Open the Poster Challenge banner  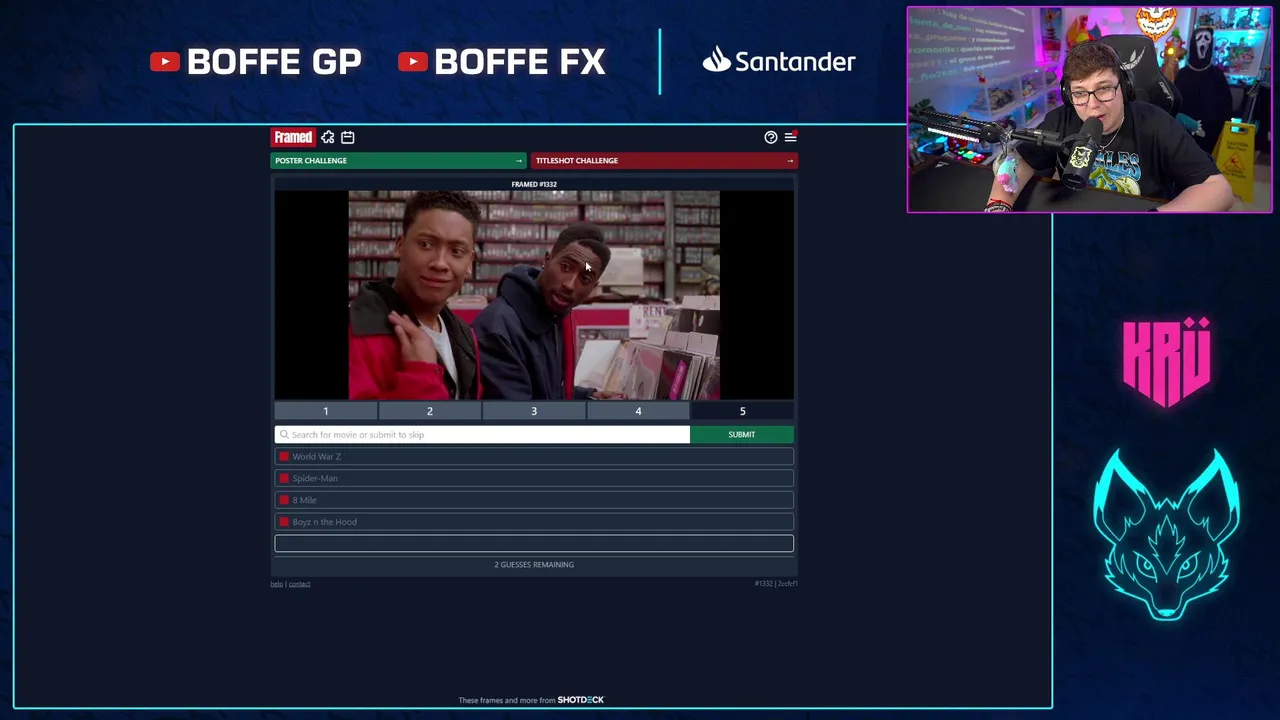(399, 160)
